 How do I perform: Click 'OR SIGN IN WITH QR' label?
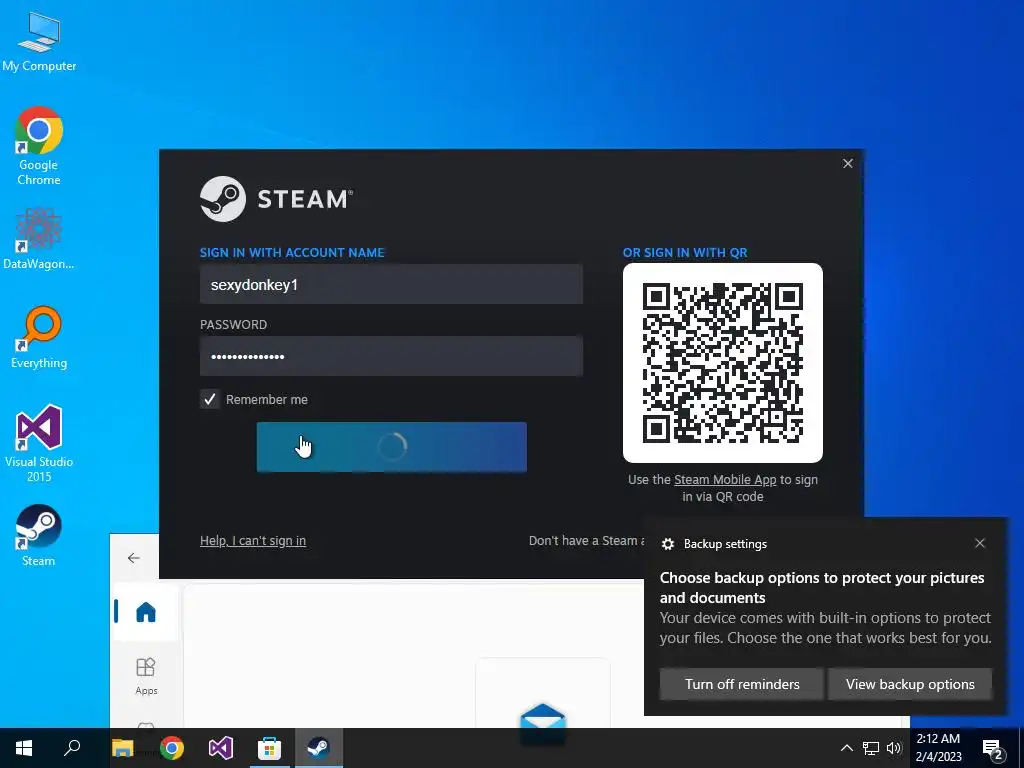(x=685, y=253)
